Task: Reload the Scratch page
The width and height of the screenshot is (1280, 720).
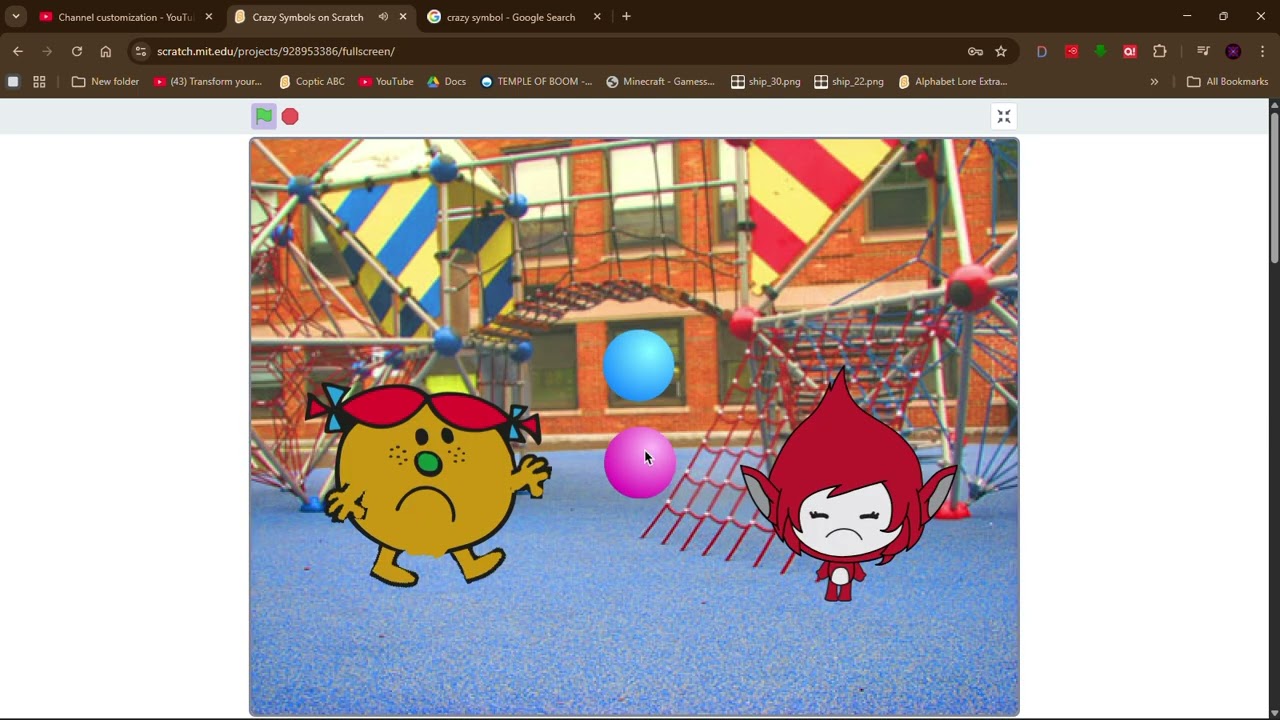Action: pyautogui.click(x=77, y=51)
